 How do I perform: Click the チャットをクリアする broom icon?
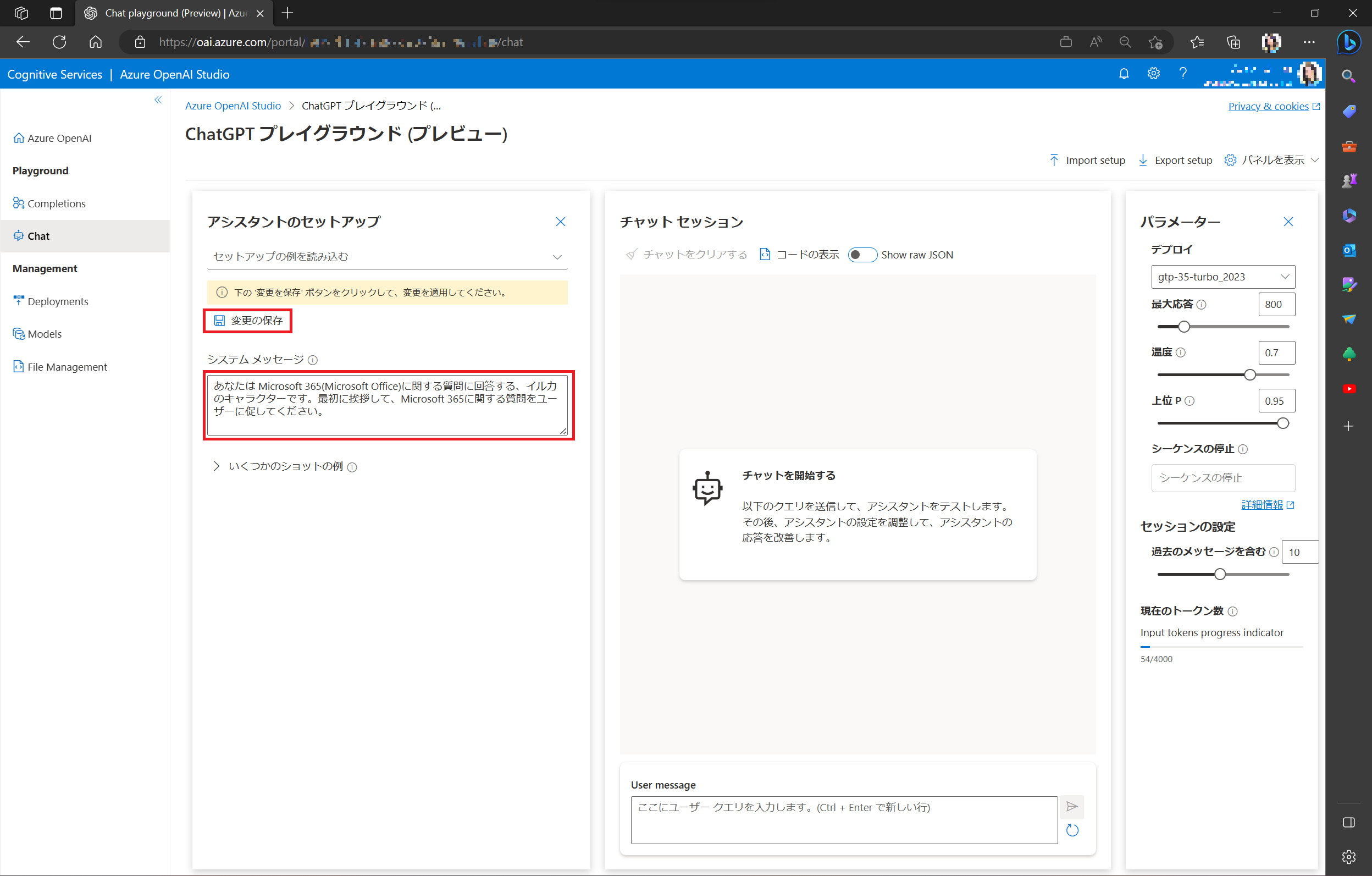click(x=631, y=255)
